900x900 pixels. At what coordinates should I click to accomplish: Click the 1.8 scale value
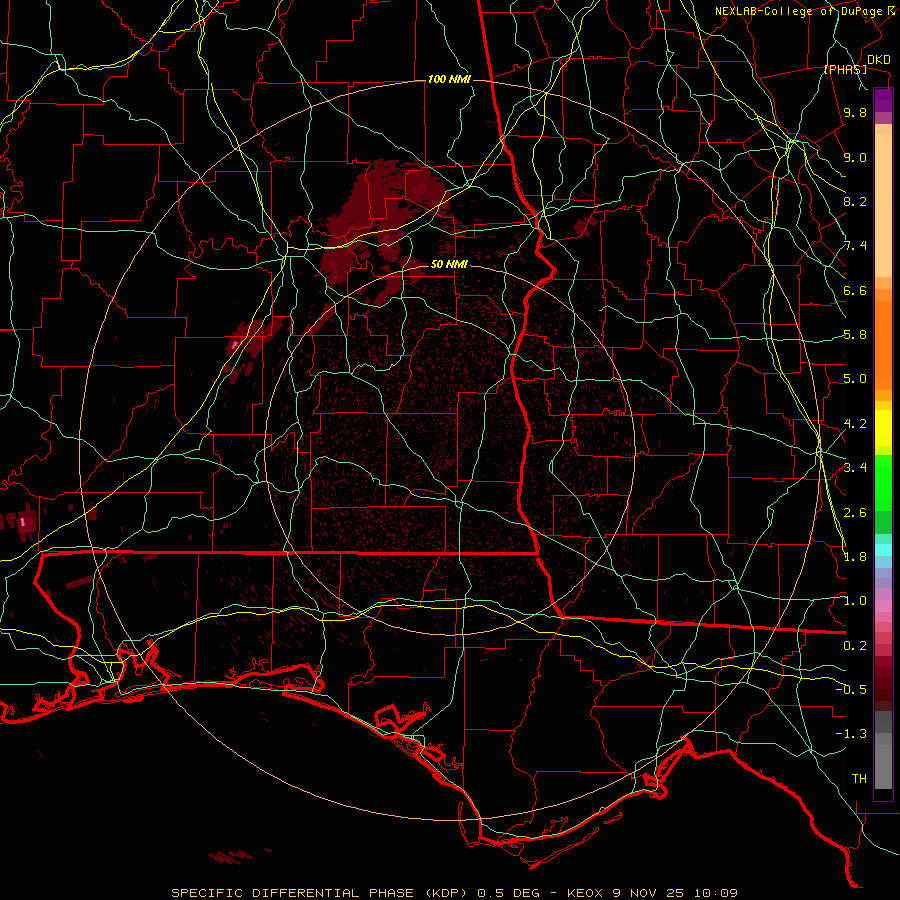pyautogui.click(x=855, y=557)
